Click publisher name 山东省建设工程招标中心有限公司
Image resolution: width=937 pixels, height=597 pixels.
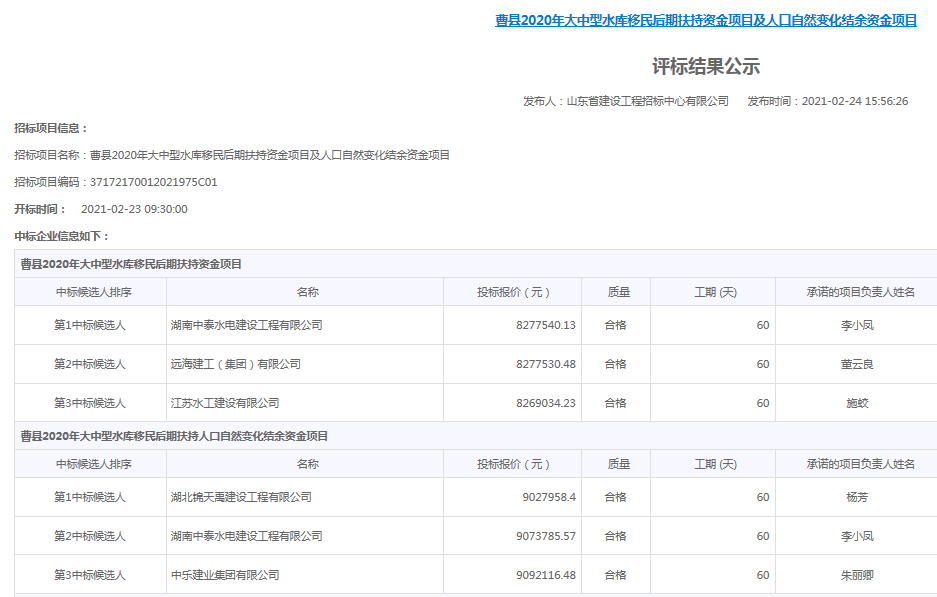pyautogui.click(x=647, y=101)
